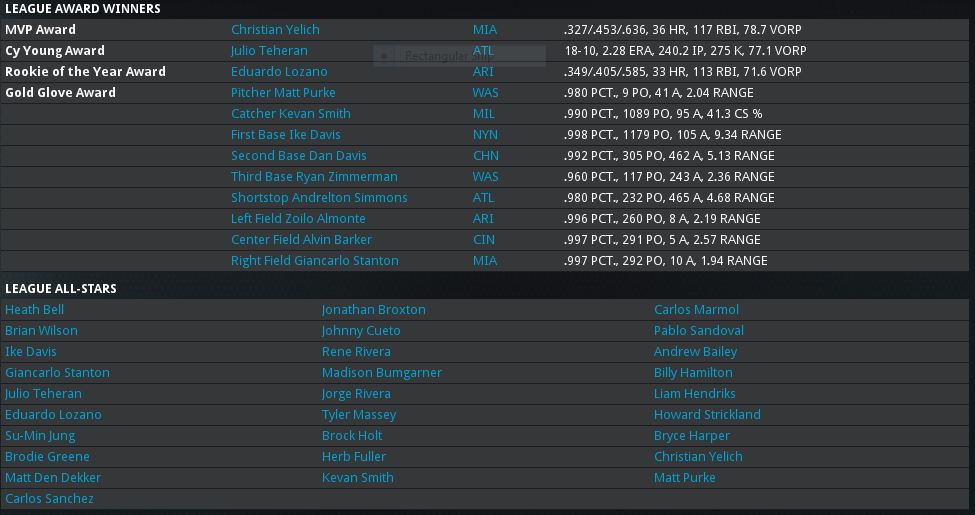The width and height of the screenshot is (975, 515).
Task: Open All-Star Heath Bell's page
Action: click(34, 310)
